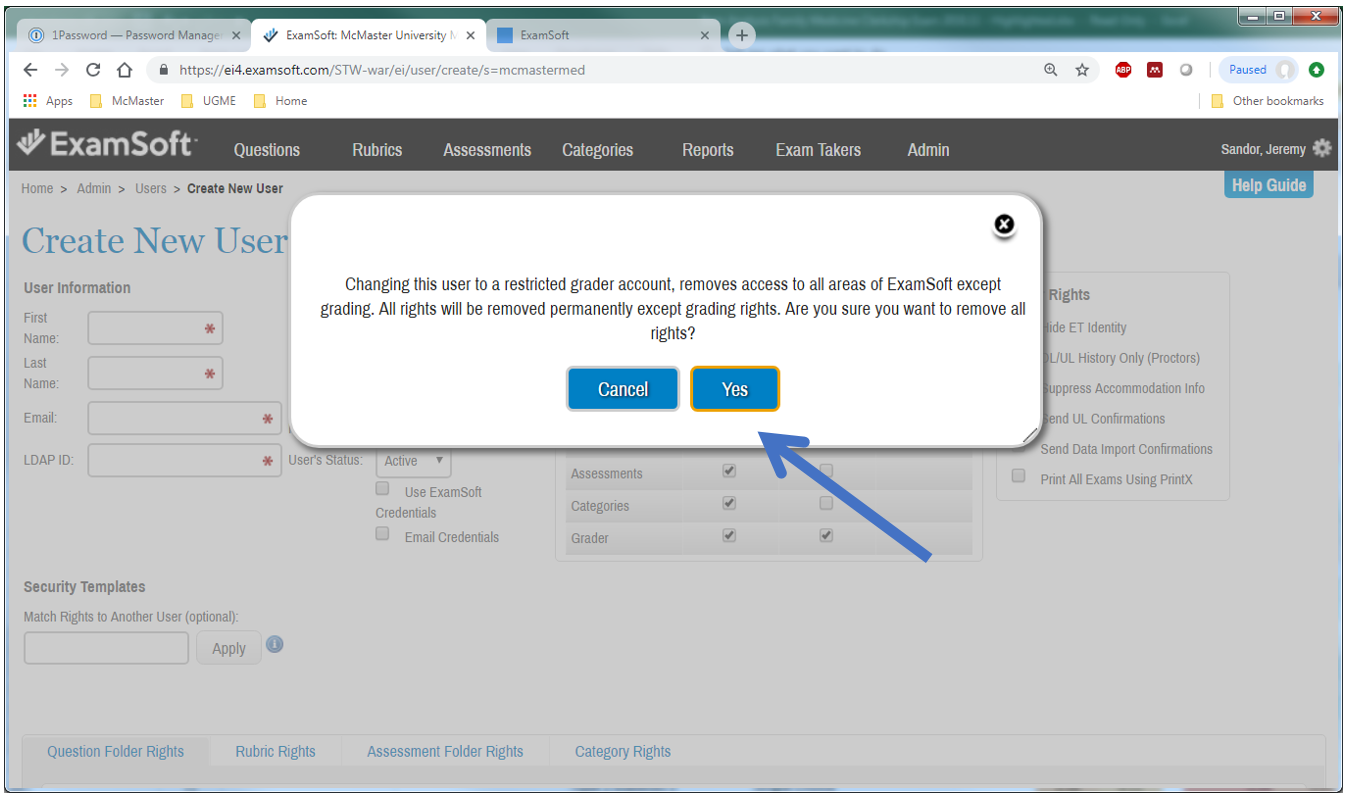The width and height of the screenshot is (1350, 800).
Task: Go to Home in the breadcrumb
Action: [37, 188]
